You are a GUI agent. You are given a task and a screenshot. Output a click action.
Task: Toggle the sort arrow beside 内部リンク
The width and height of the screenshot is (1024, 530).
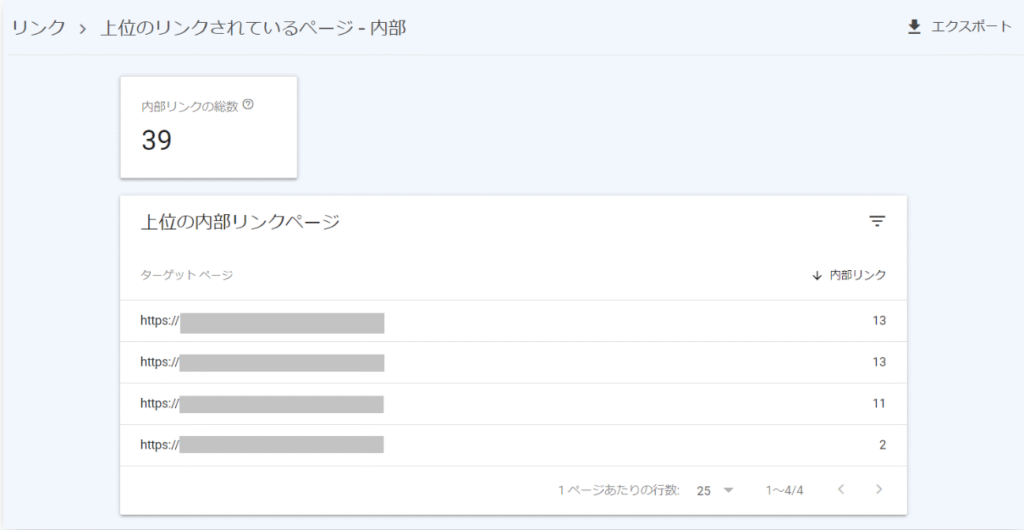coord(817,275)
